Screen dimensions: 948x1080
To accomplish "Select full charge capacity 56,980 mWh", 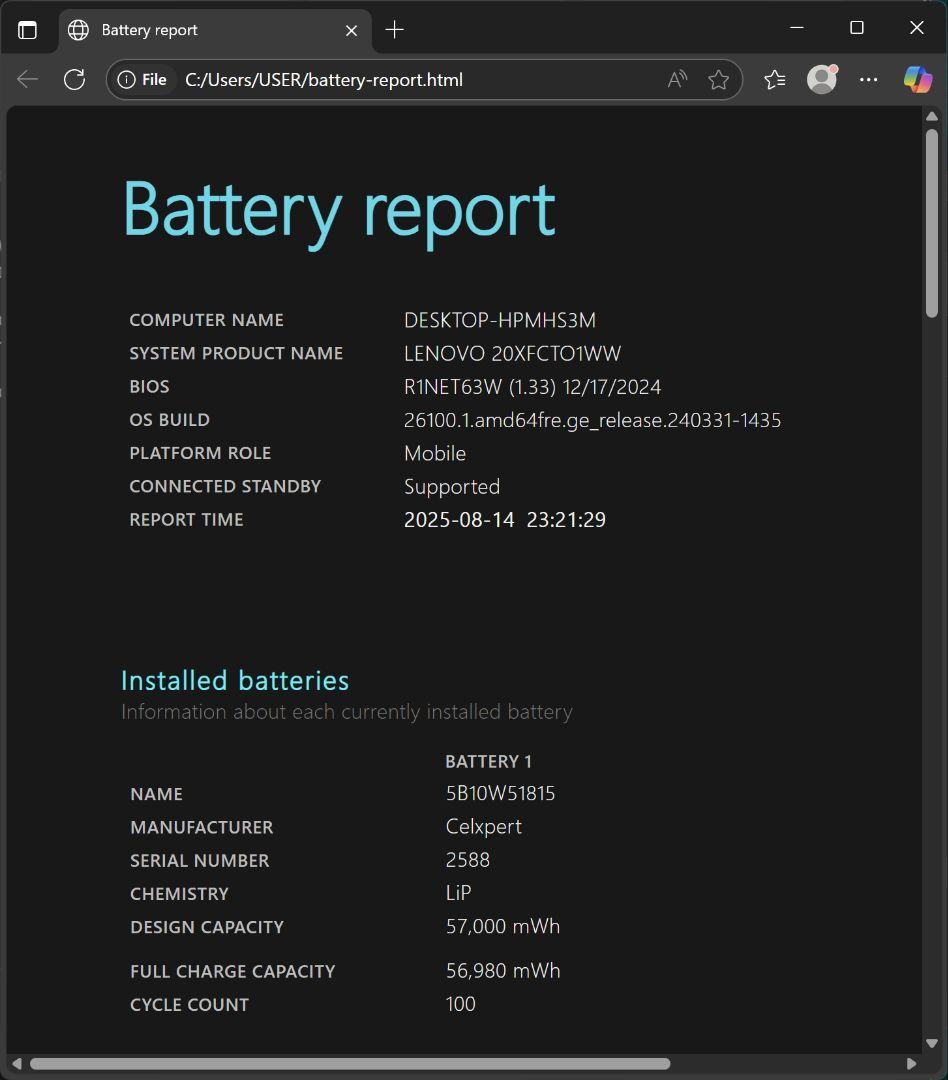I will click(503, 970).
